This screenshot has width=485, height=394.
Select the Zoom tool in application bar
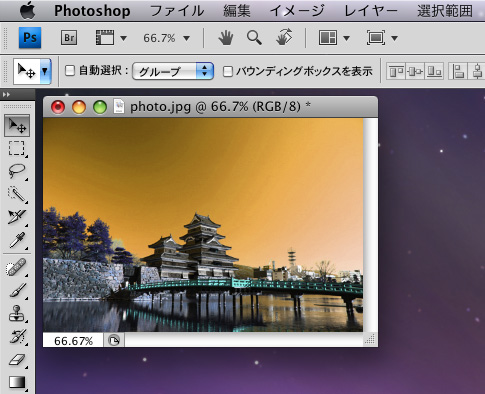[x=254, y=38]
